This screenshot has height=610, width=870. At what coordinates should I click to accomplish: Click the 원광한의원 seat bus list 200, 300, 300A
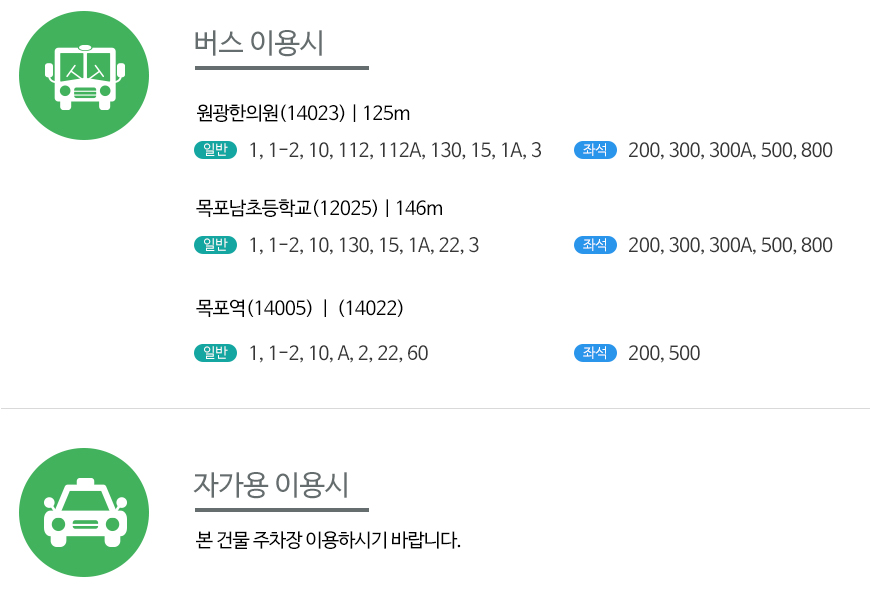730,150
